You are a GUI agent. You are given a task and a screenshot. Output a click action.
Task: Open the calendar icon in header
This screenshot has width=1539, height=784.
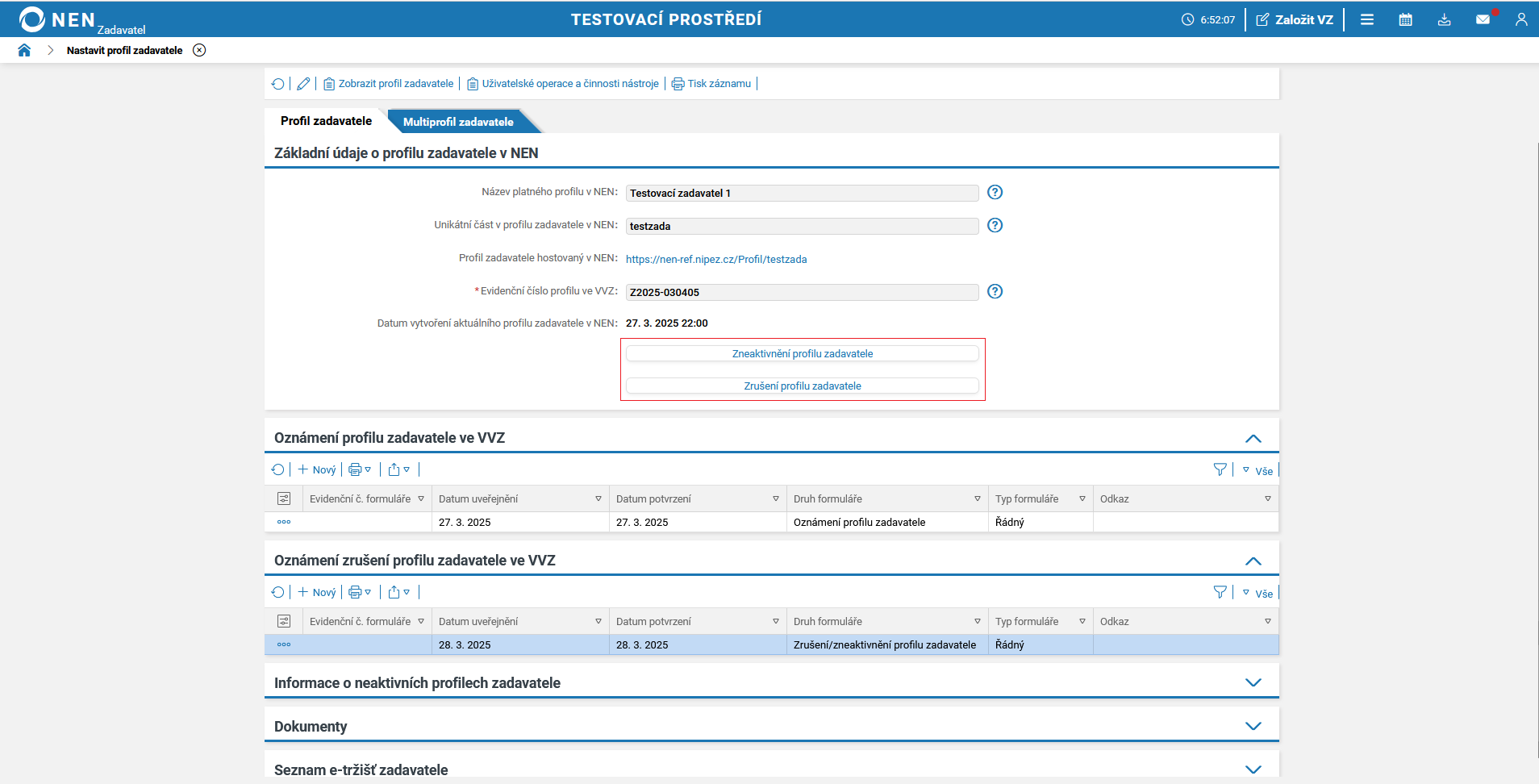1405,19
